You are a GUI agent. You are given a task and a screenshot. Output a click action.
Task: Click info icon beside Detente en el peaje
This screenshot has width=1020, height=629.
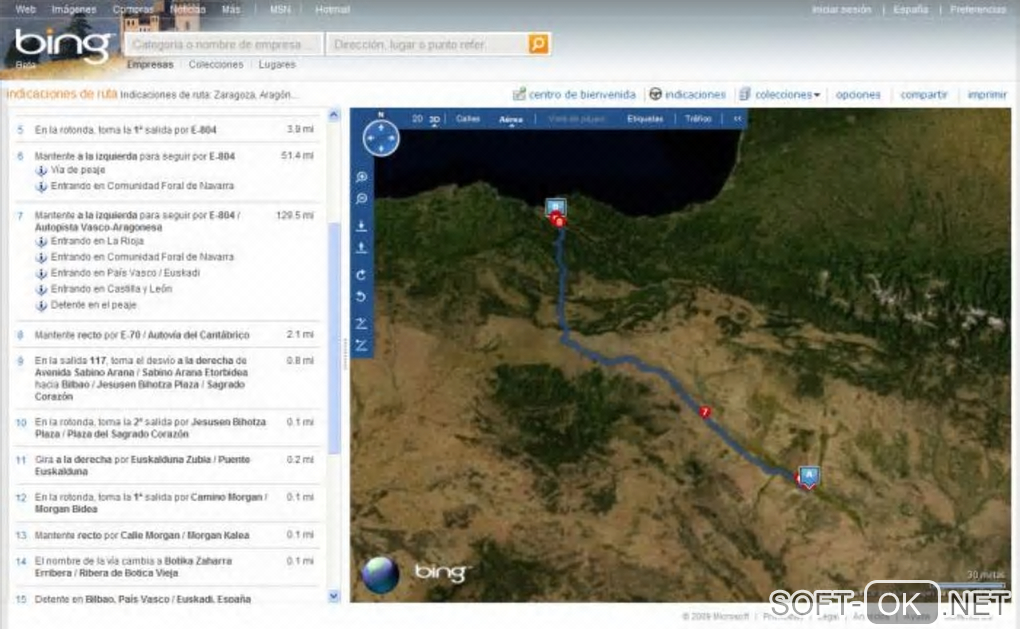(x=41, y=305)
